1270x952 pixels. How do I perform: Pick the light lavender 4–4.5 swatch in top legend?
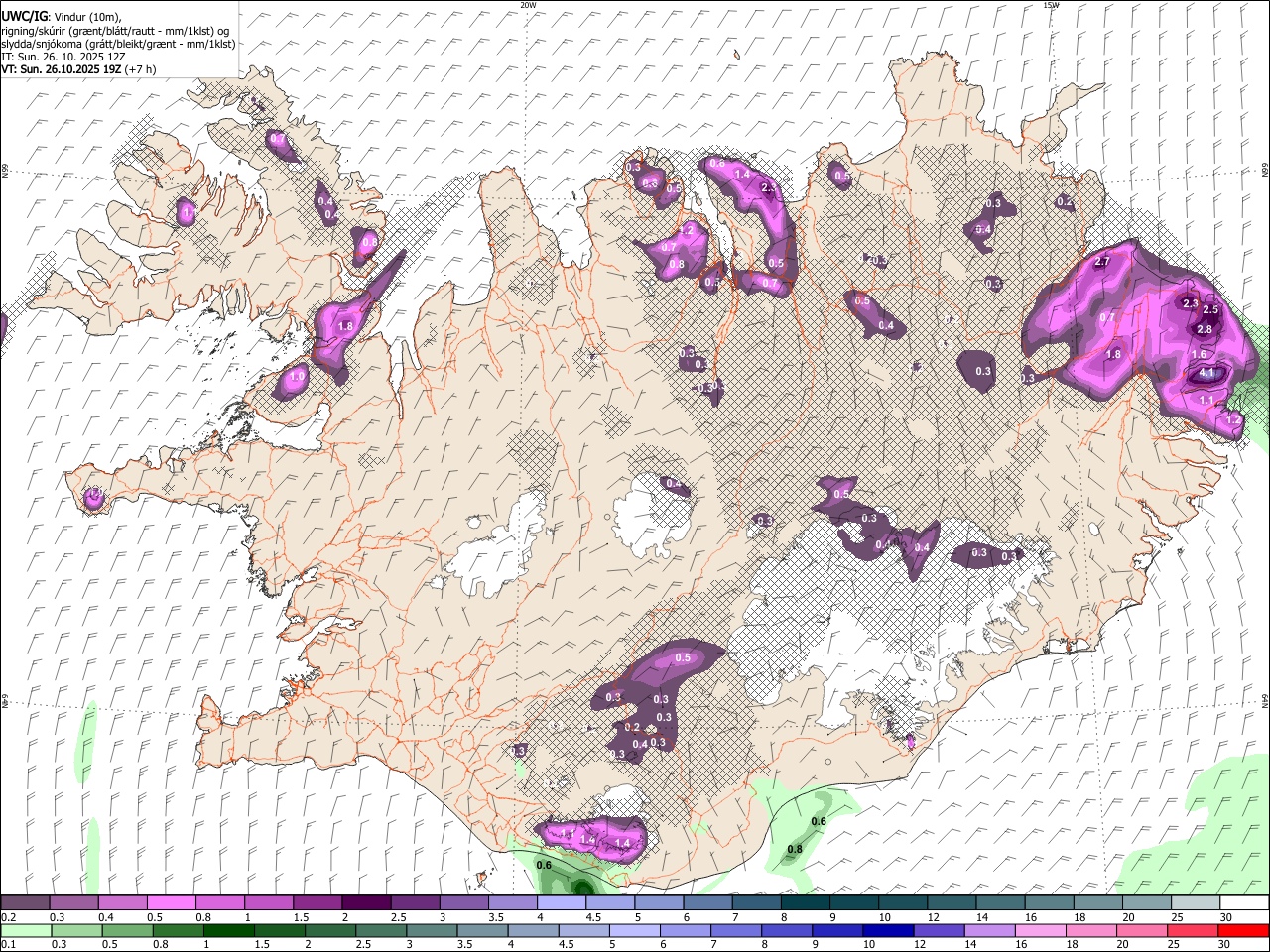(x=562, y=903)
